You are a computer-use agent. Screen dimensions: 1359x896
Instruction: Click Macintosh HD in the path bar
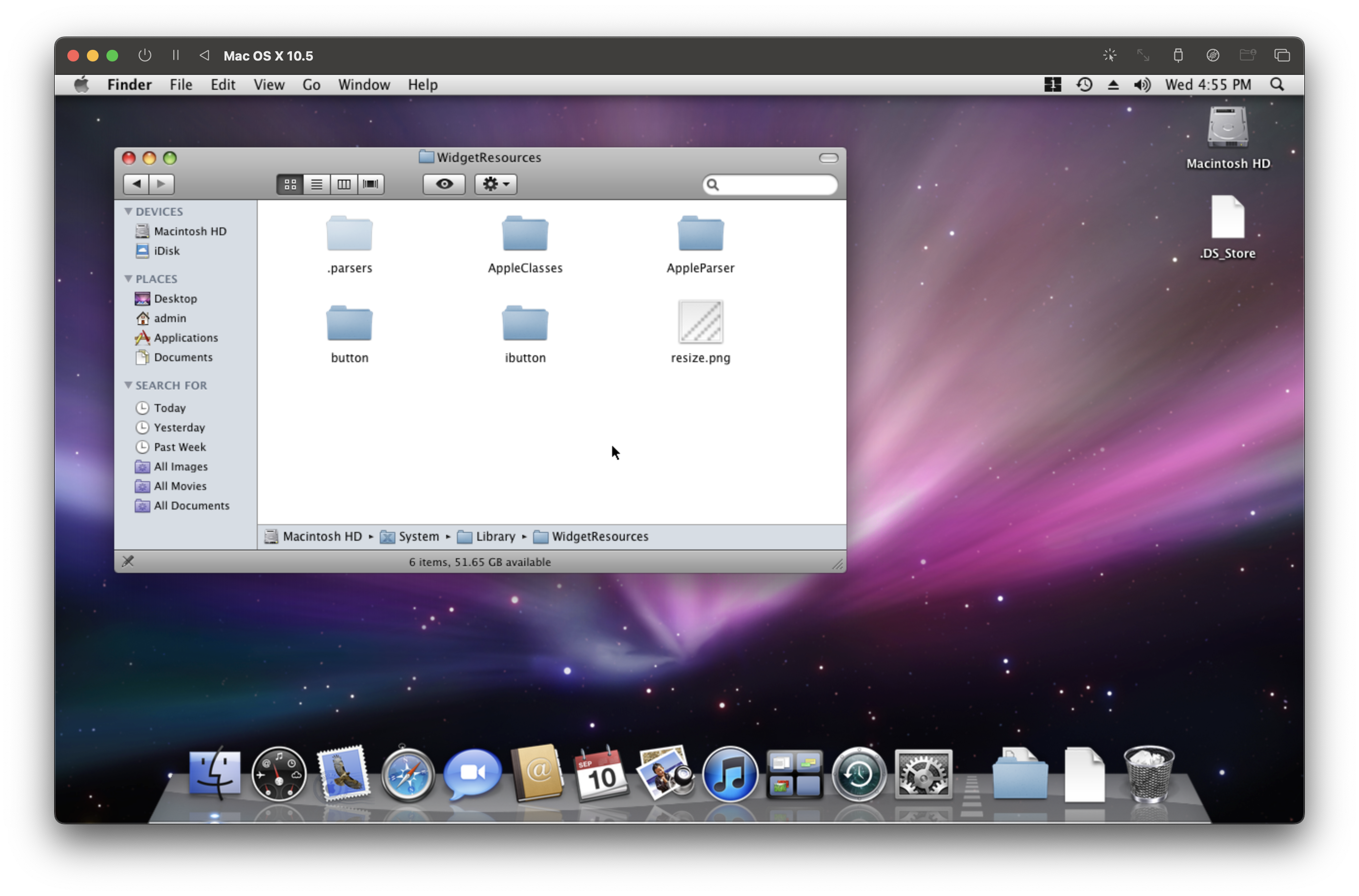point(313,536)
